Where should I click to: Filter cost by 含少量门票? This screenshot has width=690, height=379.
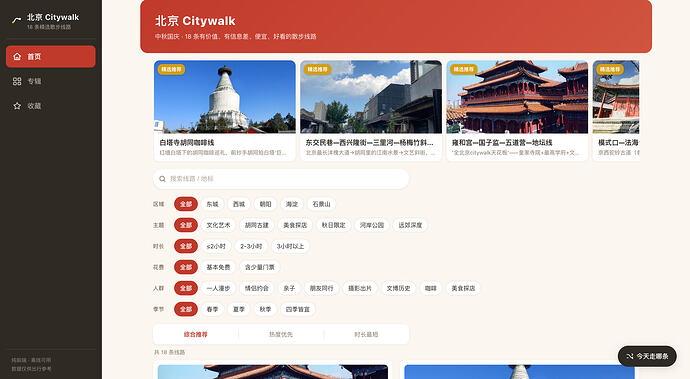(260, 267)
